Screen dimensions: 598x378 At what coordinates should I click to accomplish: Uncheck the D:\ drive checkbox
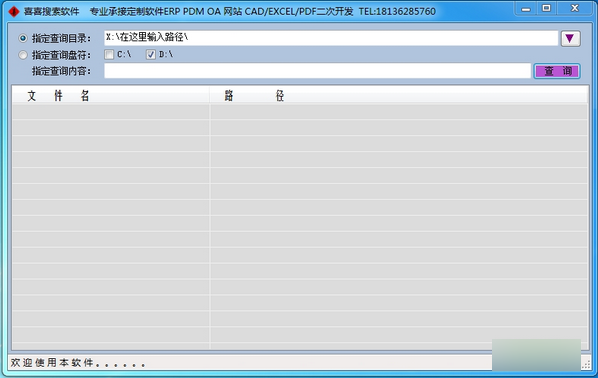click(x=151, y=55)
